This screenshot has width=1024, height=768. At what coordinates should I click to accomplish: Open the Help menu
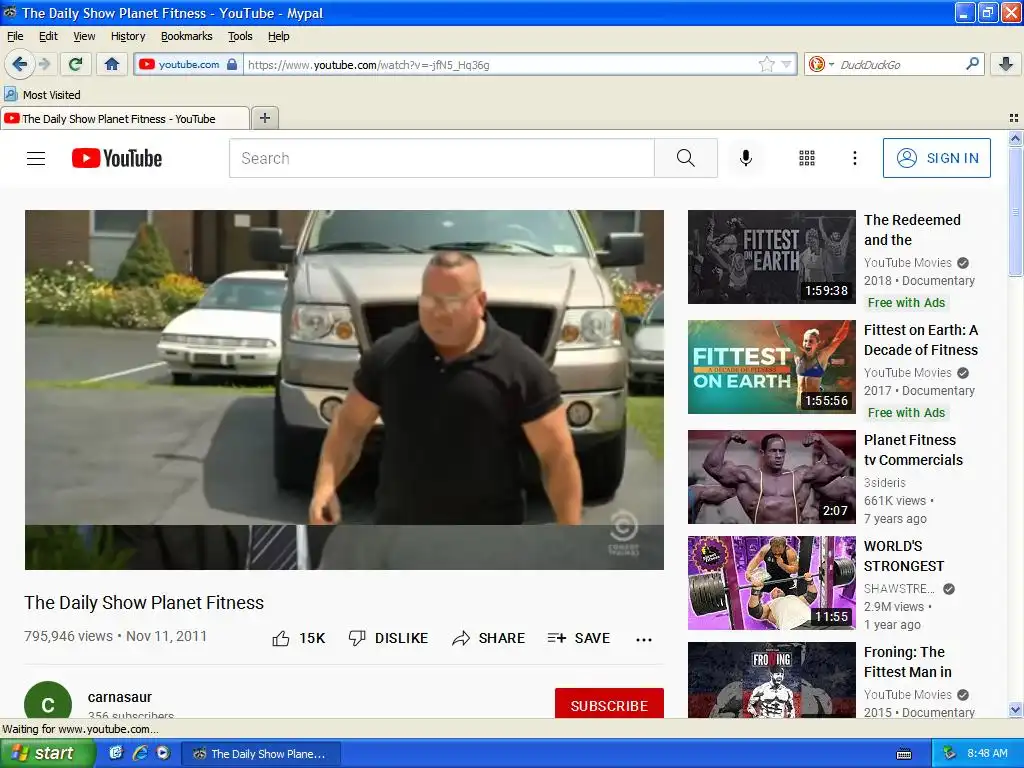[x=278, y=36]
